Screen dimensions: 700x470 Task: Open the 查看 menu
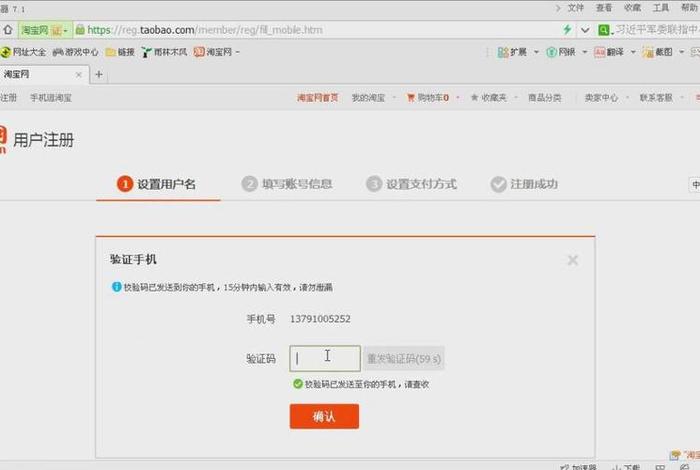tap(604, 8)
